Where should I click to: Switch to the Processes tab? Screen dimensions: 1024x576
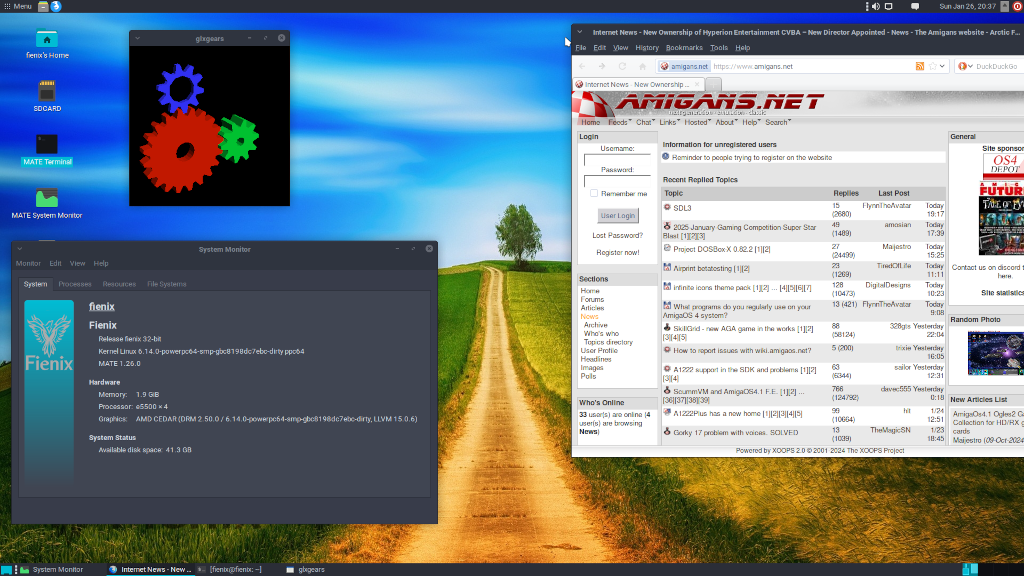[x=74, y=284]
